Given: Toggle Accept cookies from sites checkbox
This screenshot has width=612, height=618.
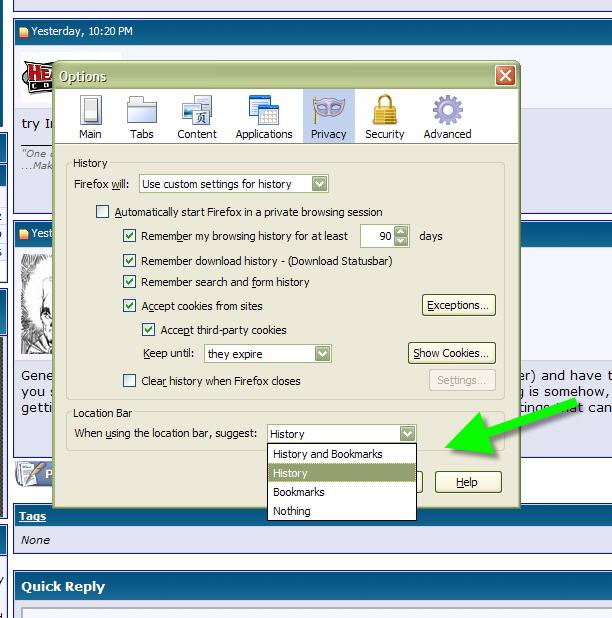Looking at the screenshot, I should click(x=129, y=306).
